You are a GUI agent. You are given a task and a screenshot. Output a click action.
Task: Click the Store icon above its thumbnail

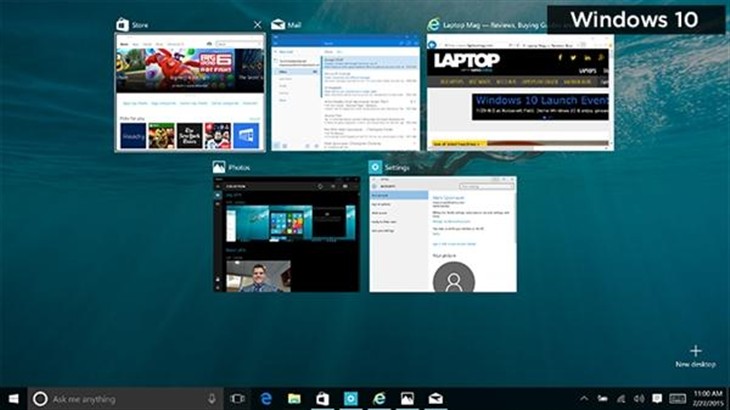pyautogui.click(x=122, y=25)
